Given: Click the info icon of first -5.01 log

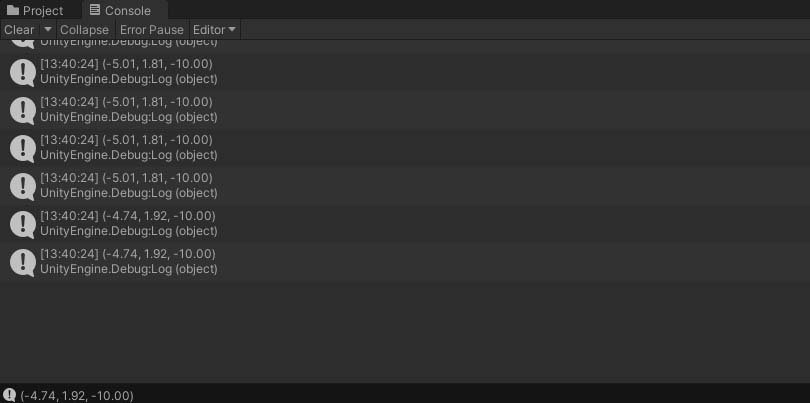Looking at the screenshot, I should [x=22, y=71].
